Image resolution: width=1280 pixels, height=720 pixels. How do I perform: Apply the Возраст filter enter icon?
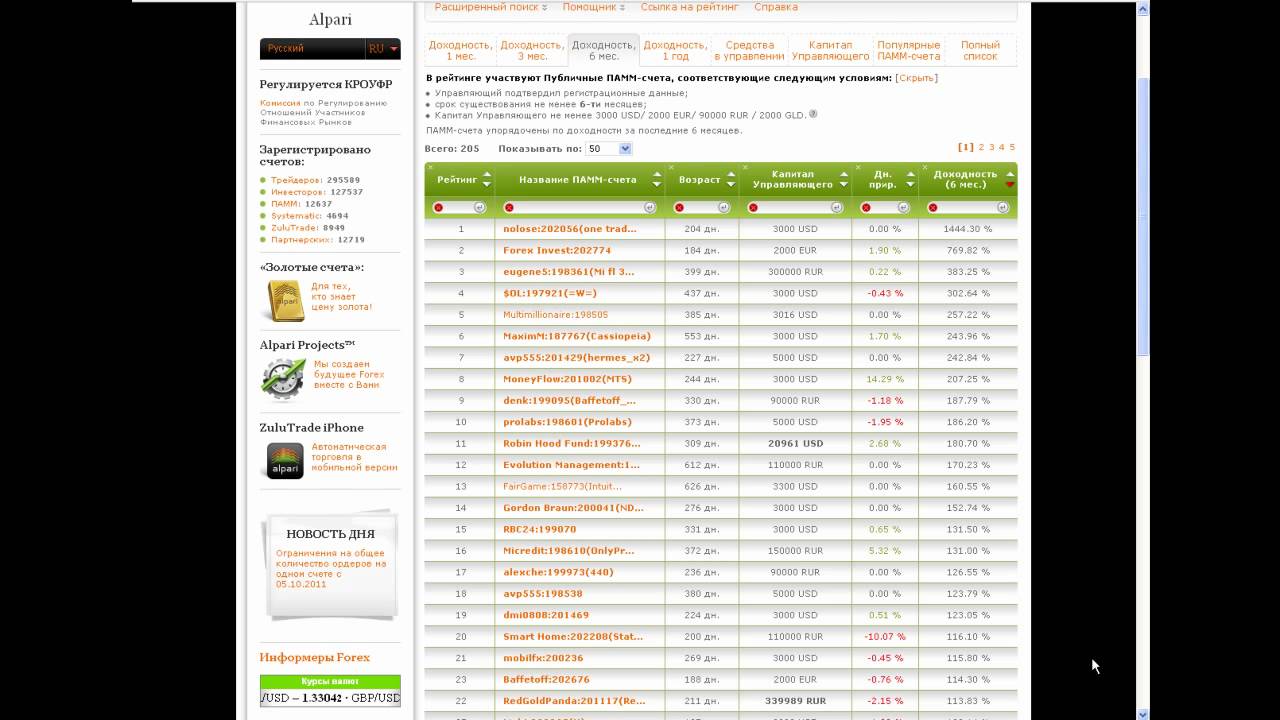pos(725,208)
